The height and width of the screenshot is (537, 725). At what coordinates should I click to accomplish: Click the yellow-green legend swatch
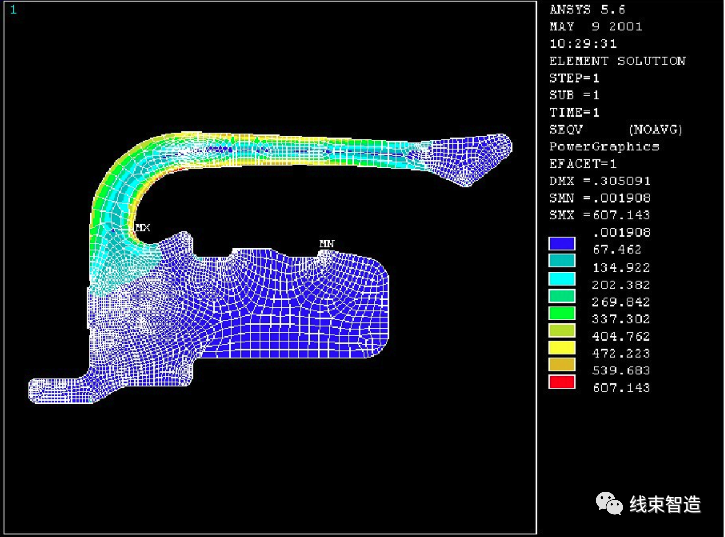click(x=562, y=330)
